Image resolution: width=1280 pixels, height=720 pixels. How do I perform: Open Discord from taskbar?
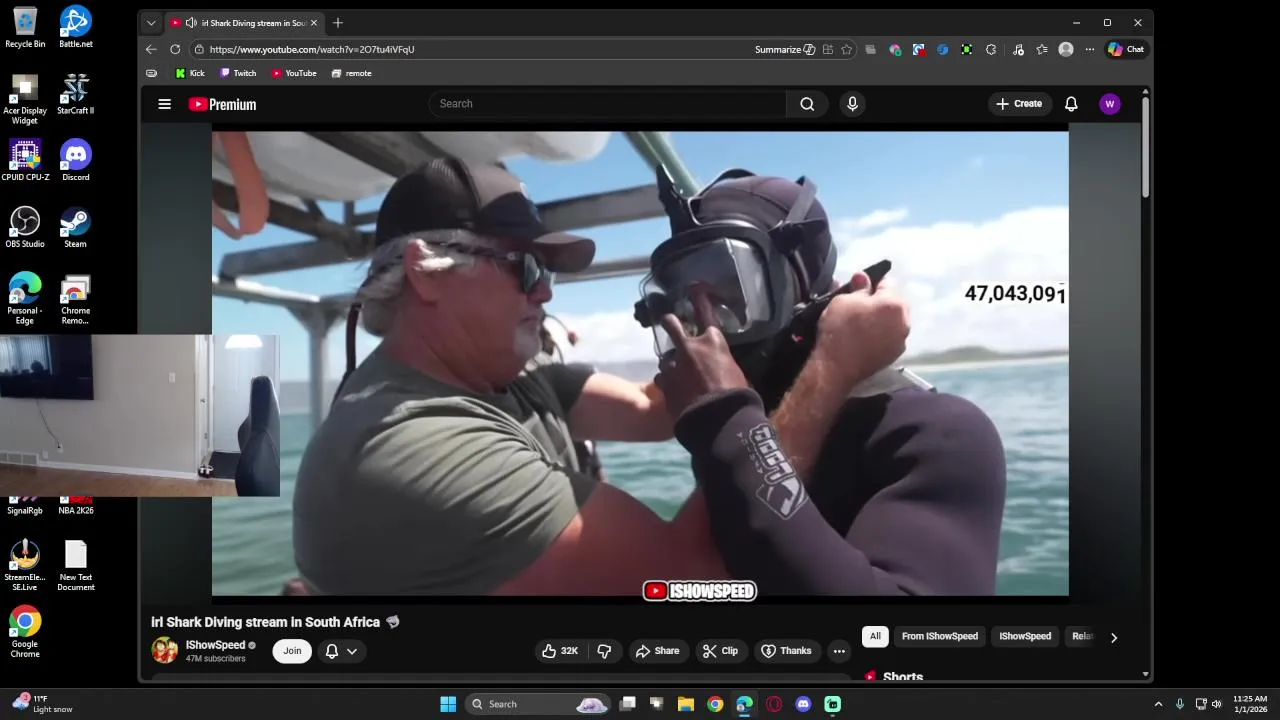click(803, 704)
